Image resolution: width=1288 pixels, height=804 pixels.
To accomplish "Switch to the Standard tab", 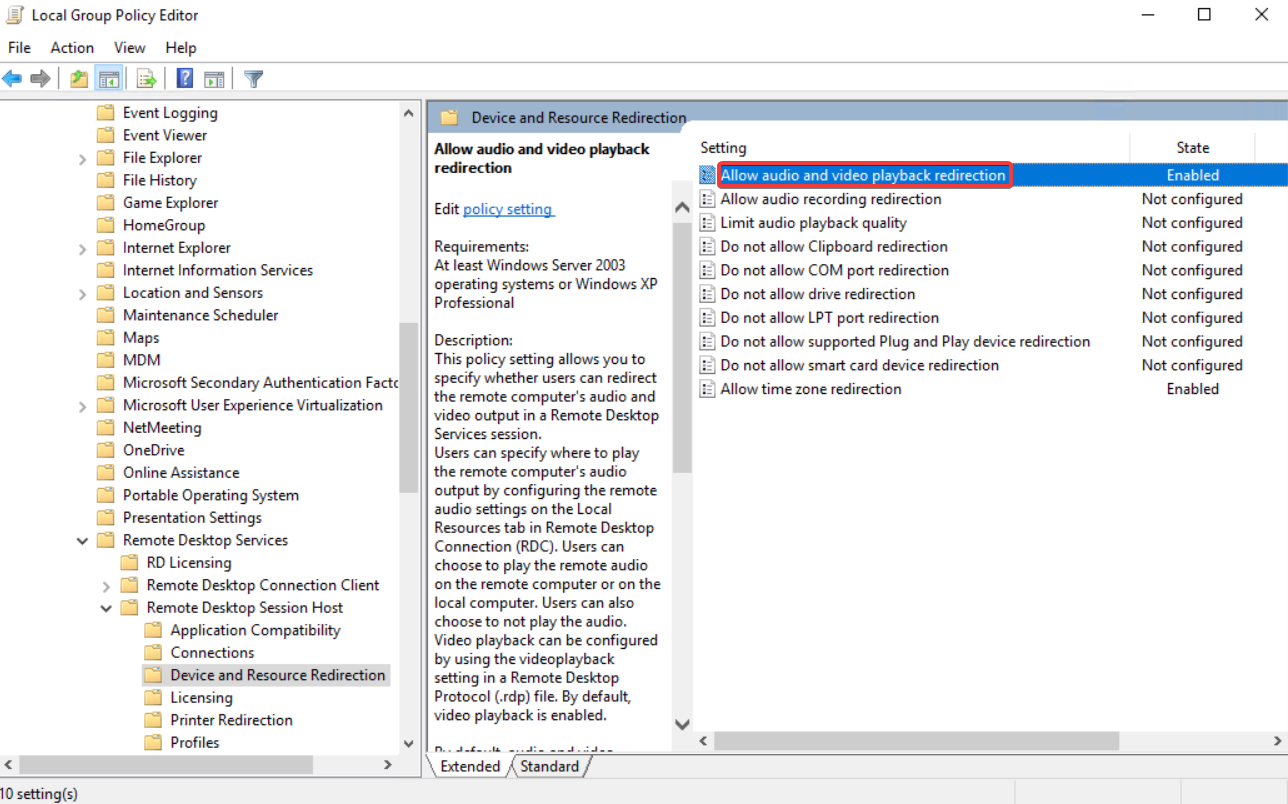I will pyautogui.click(x=549, y=766).
